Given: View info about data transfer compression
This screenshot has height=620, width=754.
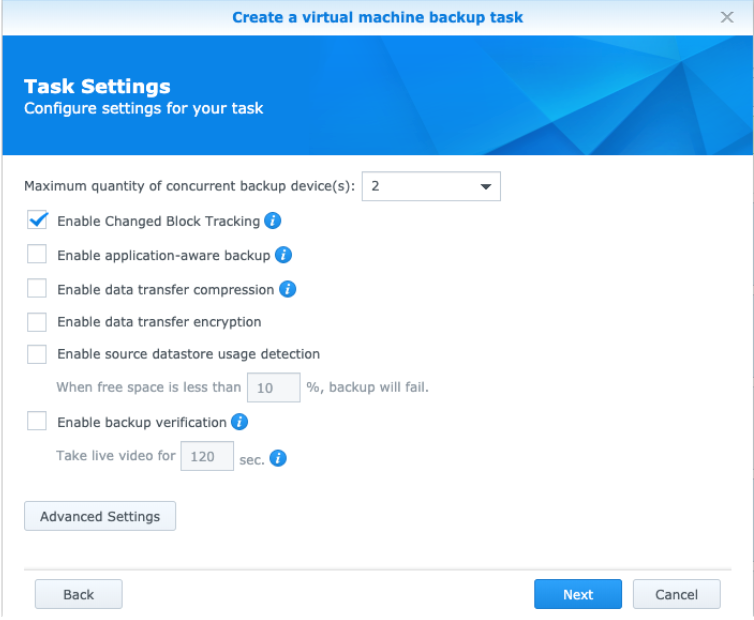Looking at the screenshot, I should [x=288, y=289].
